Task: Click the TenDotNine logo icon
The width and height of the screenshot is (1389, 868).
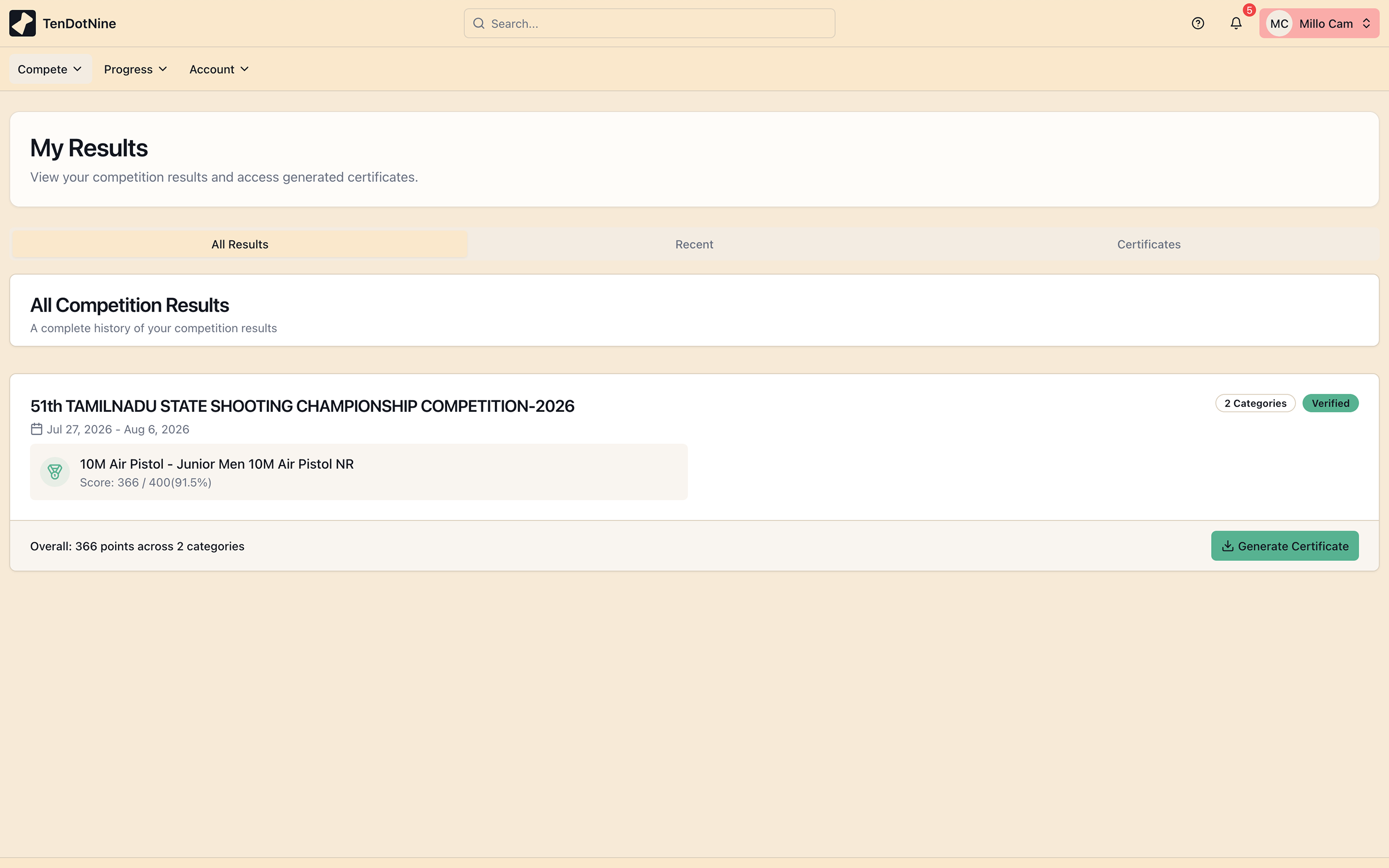Action: pos(22,24)
